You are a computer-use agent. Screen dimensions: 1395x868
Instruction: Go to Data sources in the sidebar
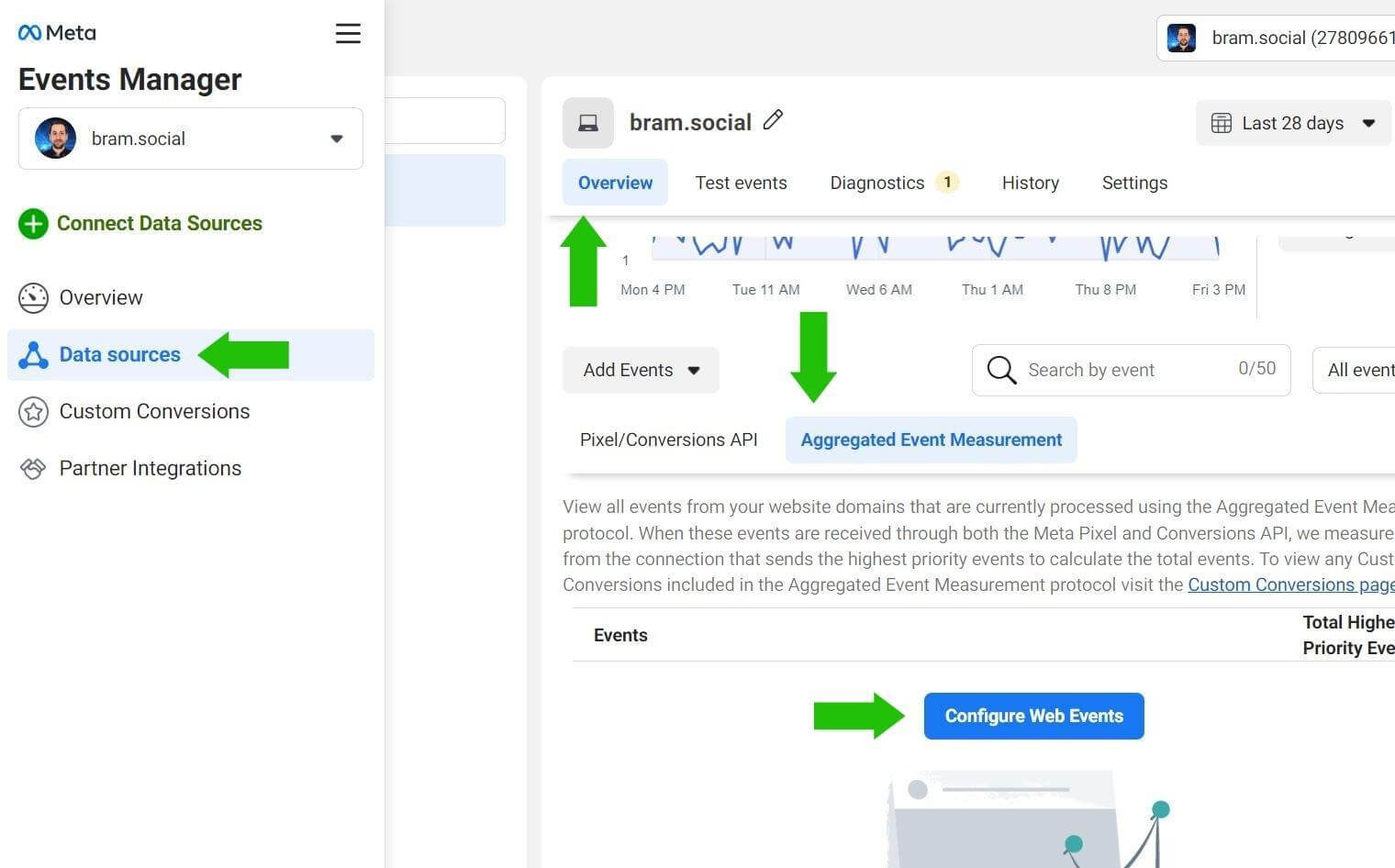(191, 355)
